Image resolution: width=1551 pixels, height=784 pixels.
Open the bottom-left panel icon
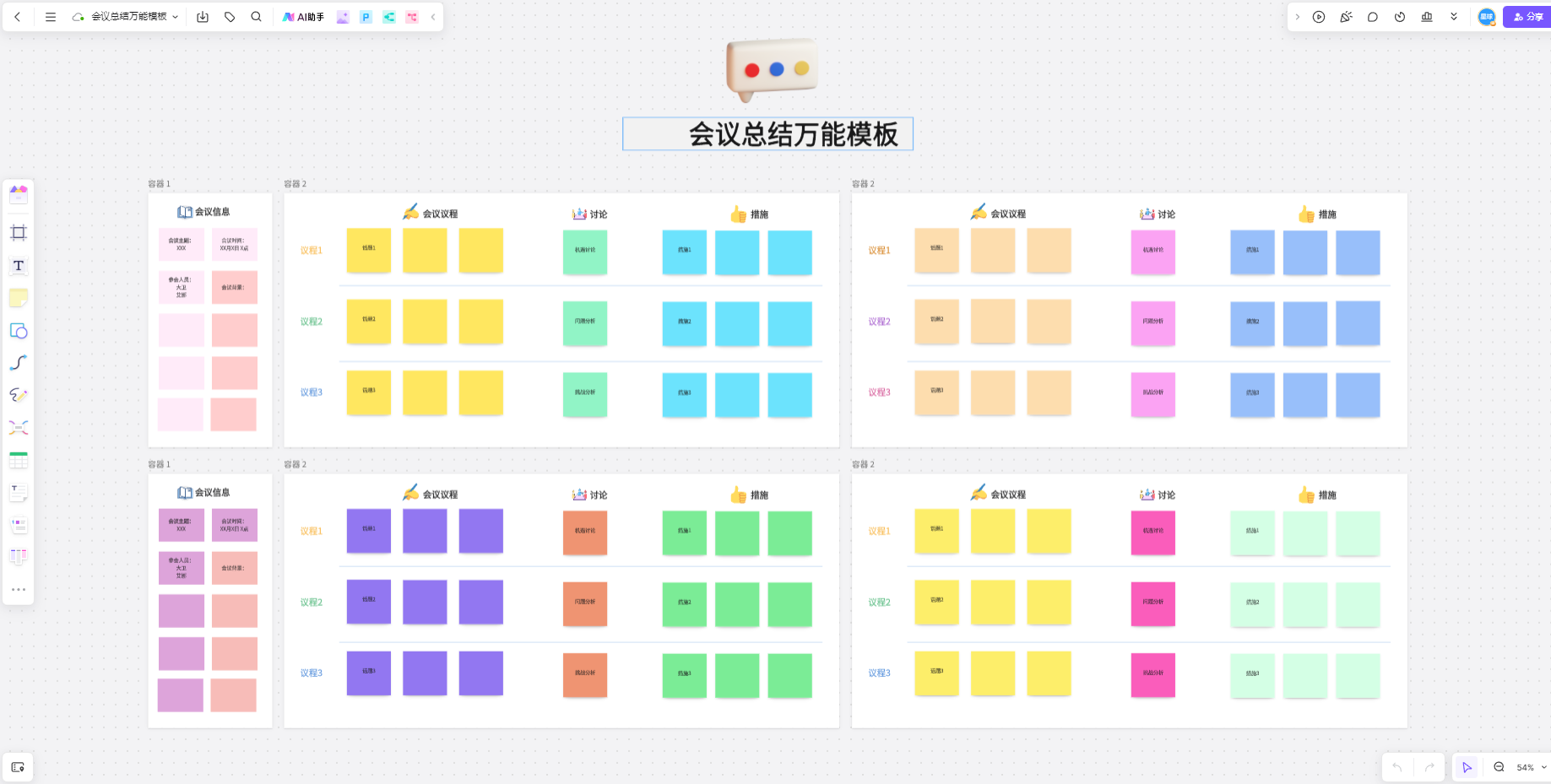click(18, 767)
